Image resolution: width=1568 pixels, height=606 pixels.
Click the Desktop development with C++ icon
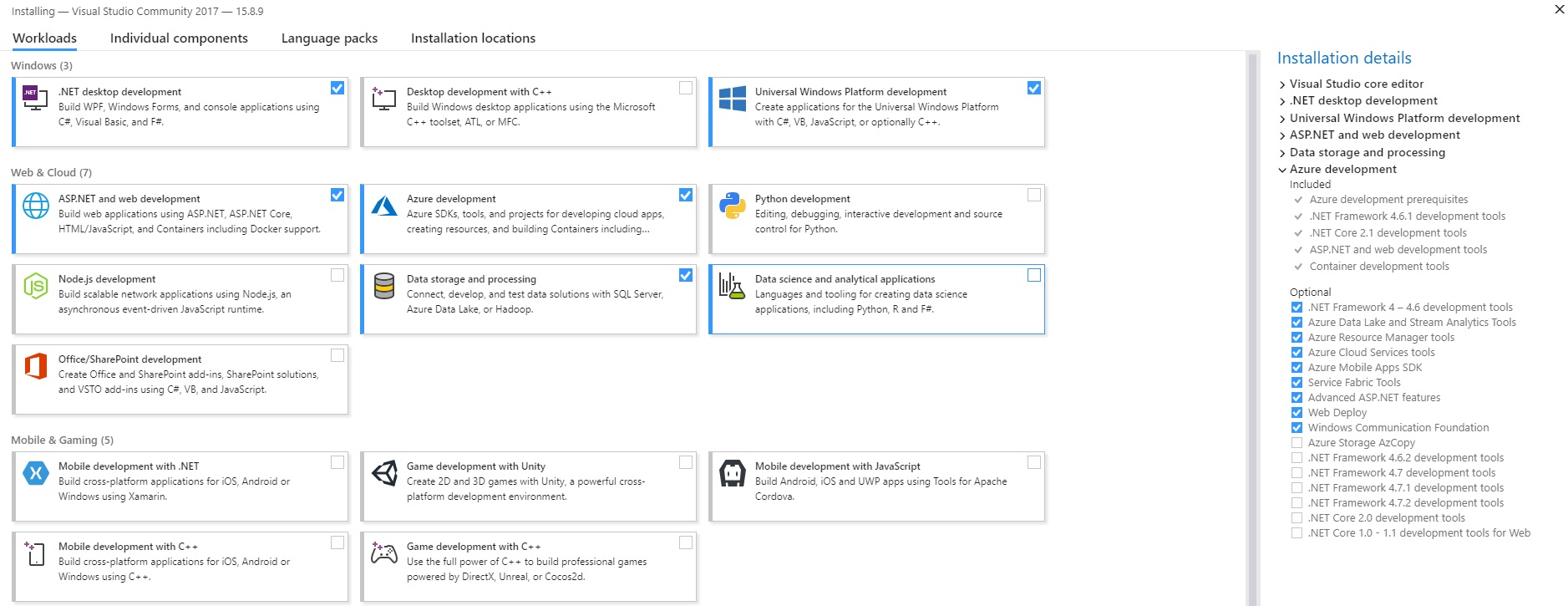coord(383,99)
